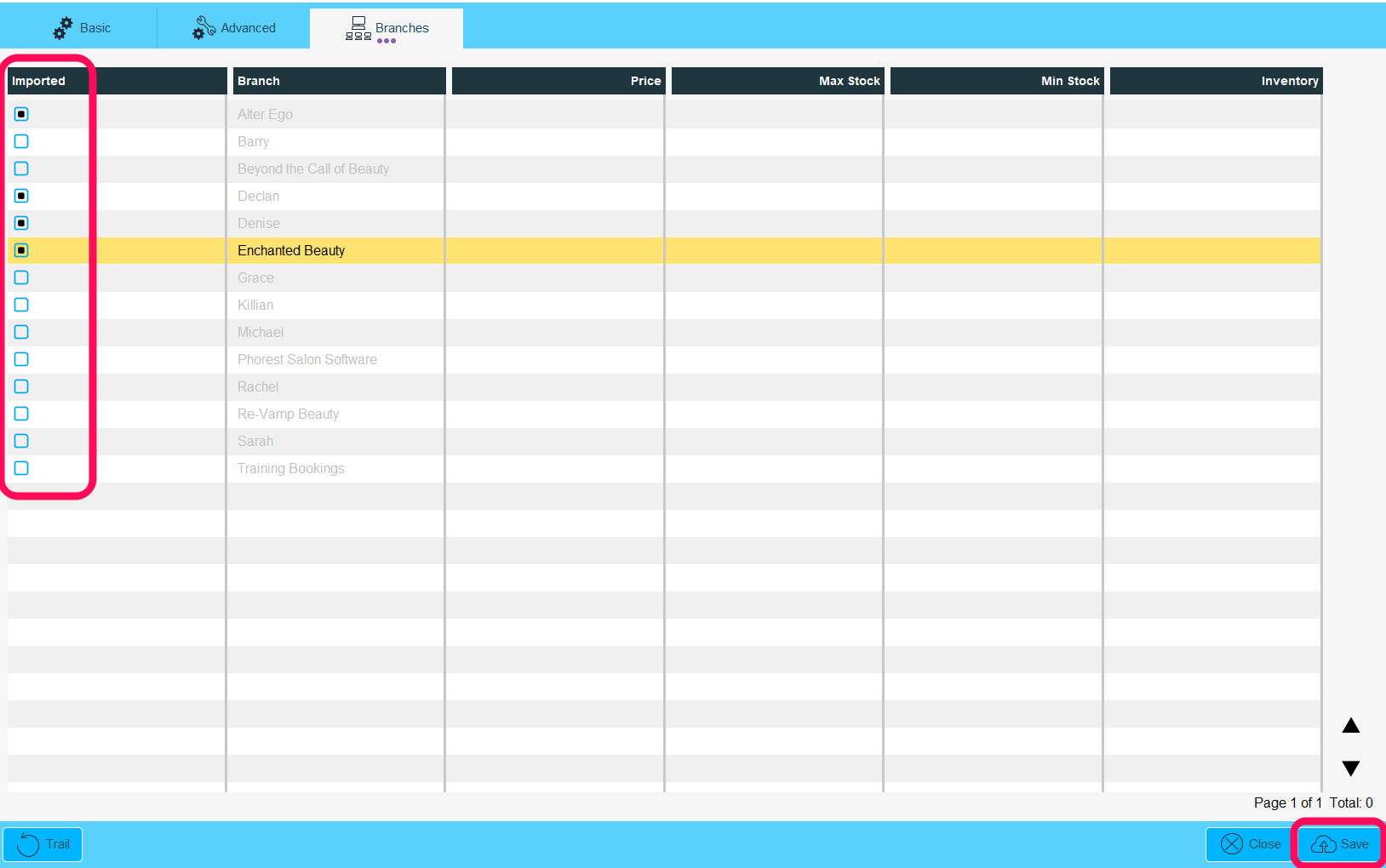This screenshot has width=1386, height=868.
Task: Select the Enchanted Beauty branch row
Action: 291,250
